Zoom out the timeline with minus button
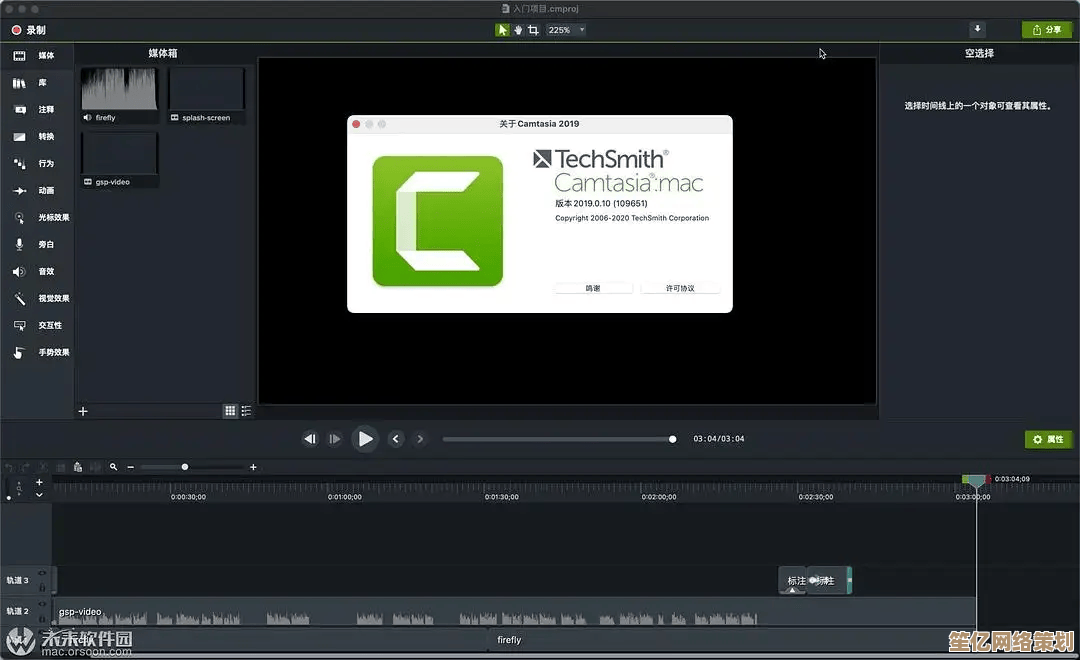The width and height of the screenshot is (1080, 660). [131, 467]
